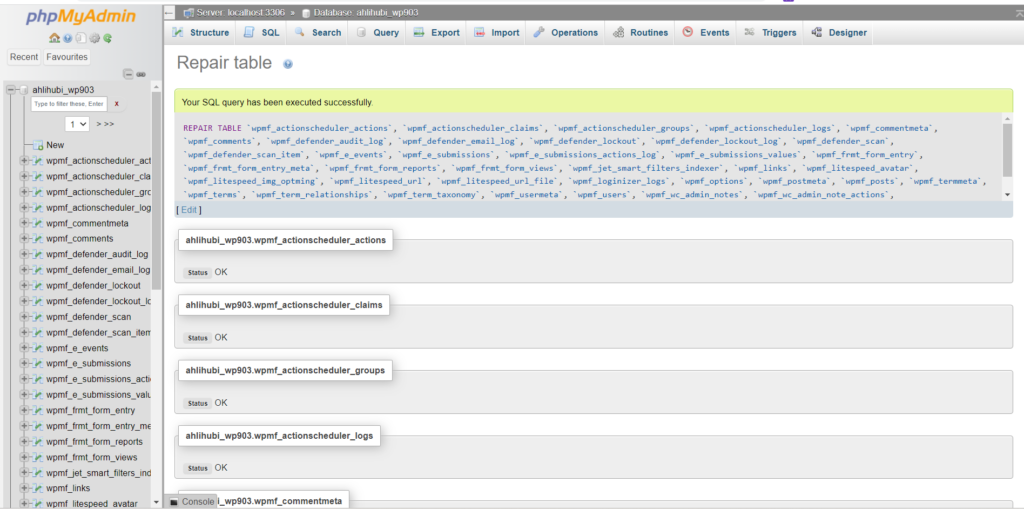Open the navigation panel settings gear
The image size is (1024, 509).
(x=95, y=38)
